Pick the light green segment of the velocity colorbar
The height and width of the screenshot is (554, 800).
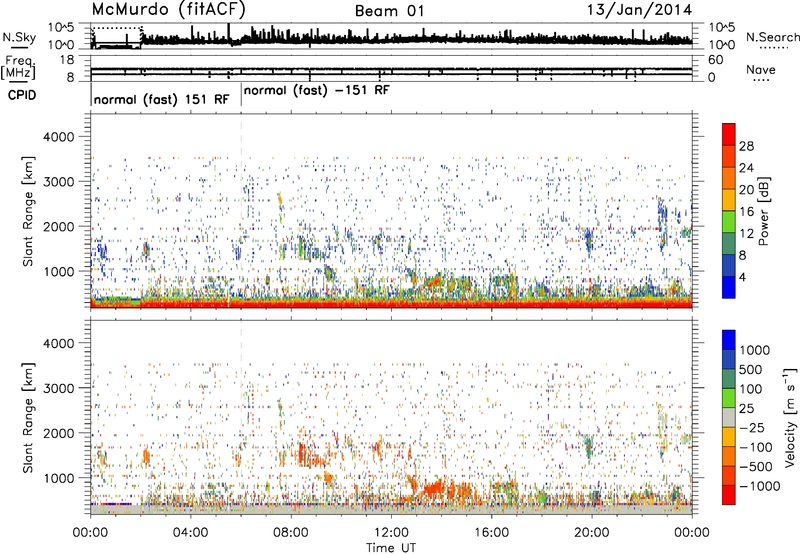point(729,398)
